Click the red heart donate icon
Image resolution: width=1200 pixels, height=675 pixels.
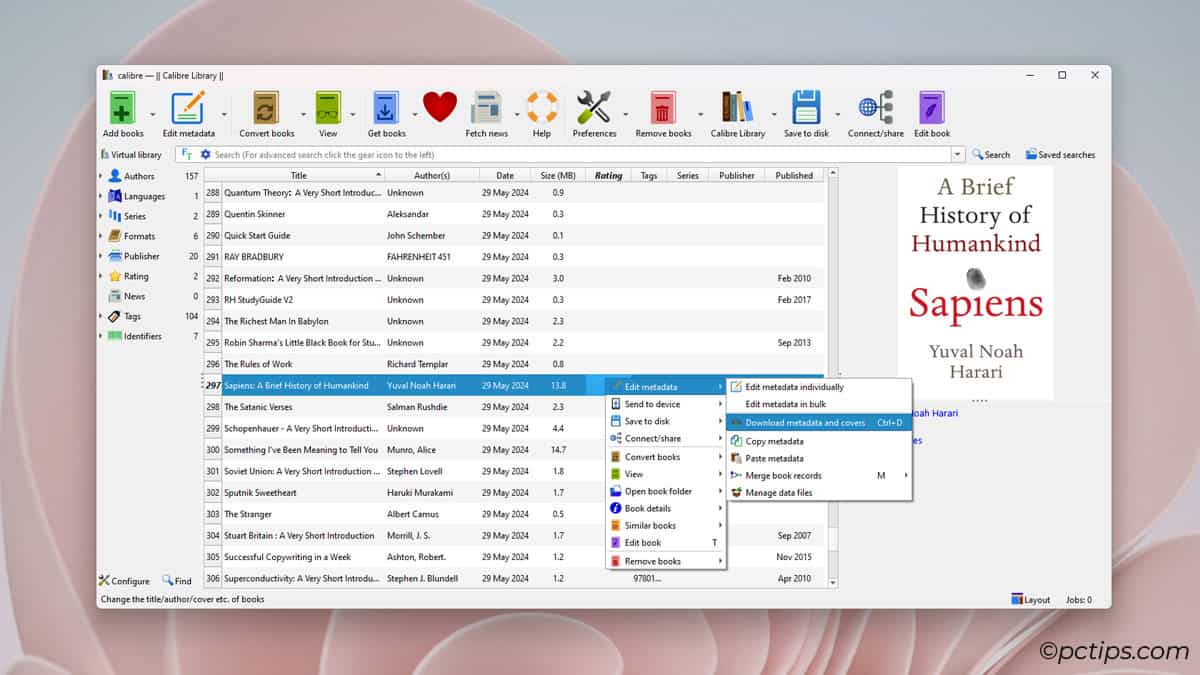439,106
